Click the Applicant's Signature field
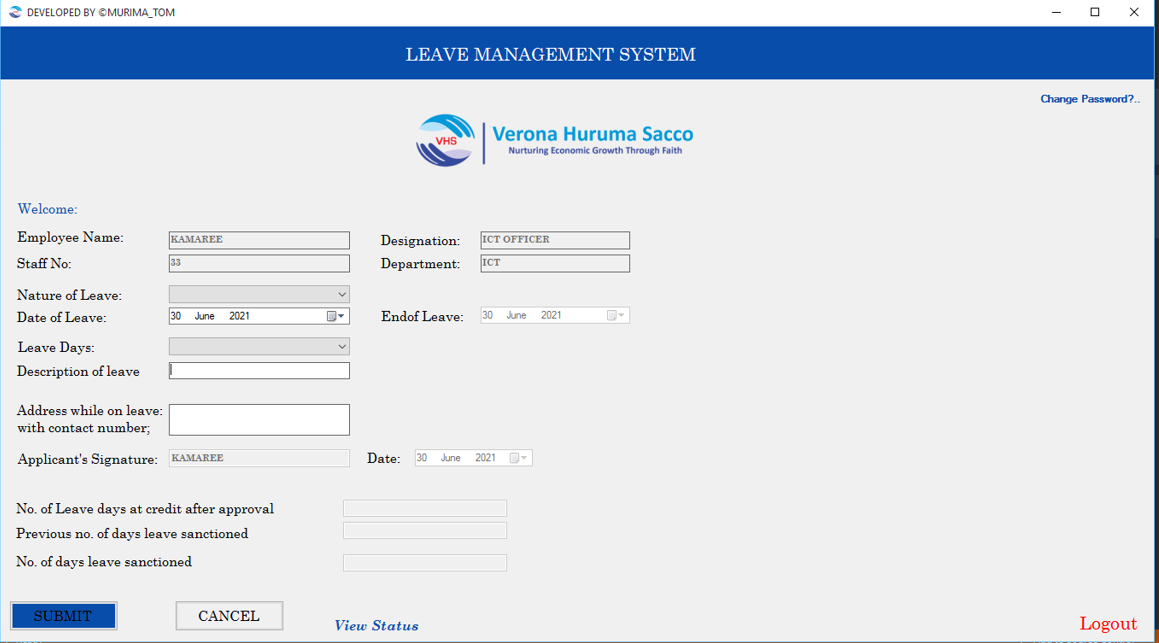The image size is (1159, 643). pyautogui.click(x=259, y=458)
